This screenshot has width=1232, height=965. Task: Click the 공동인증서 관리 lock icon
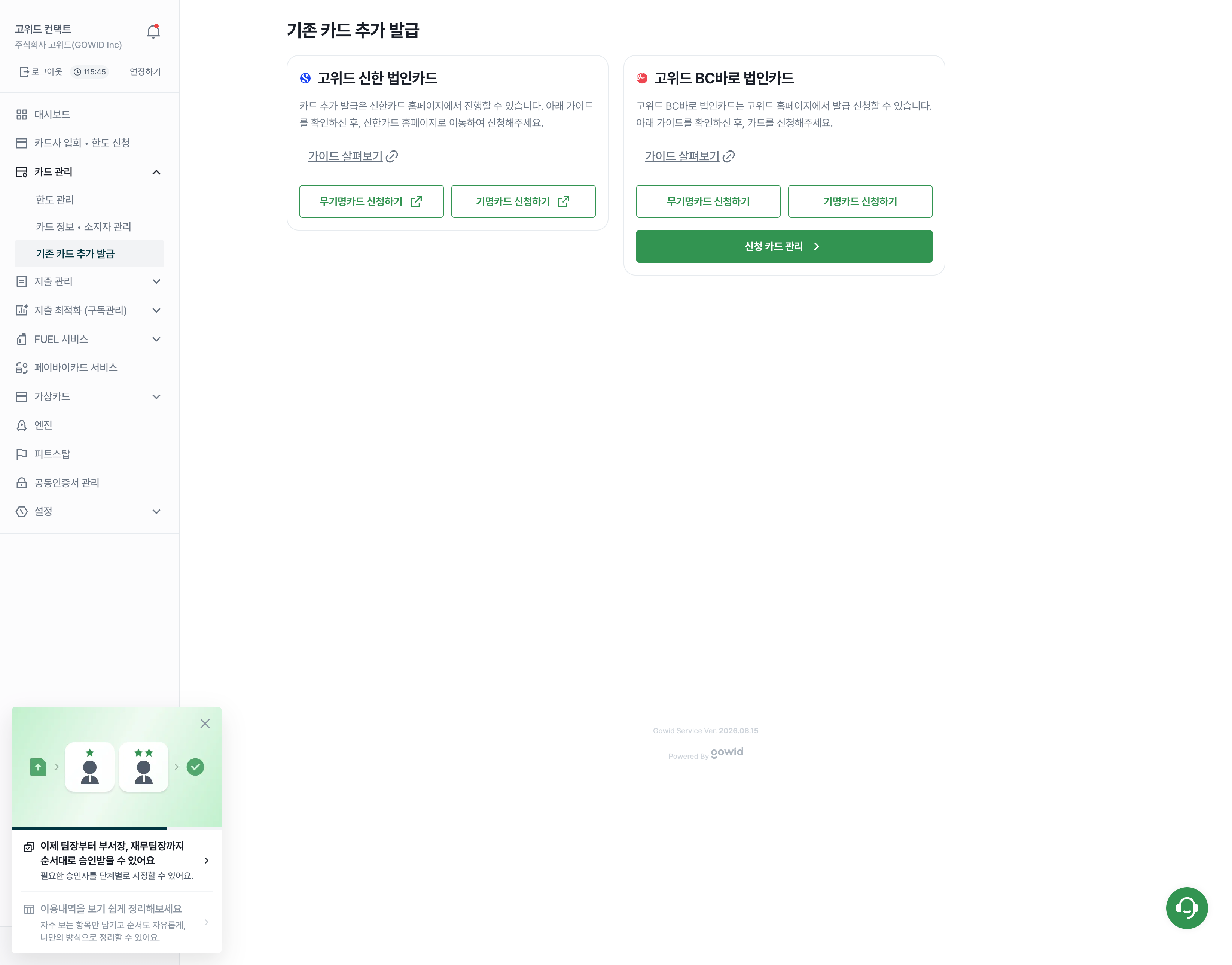(x=21, y=483)
